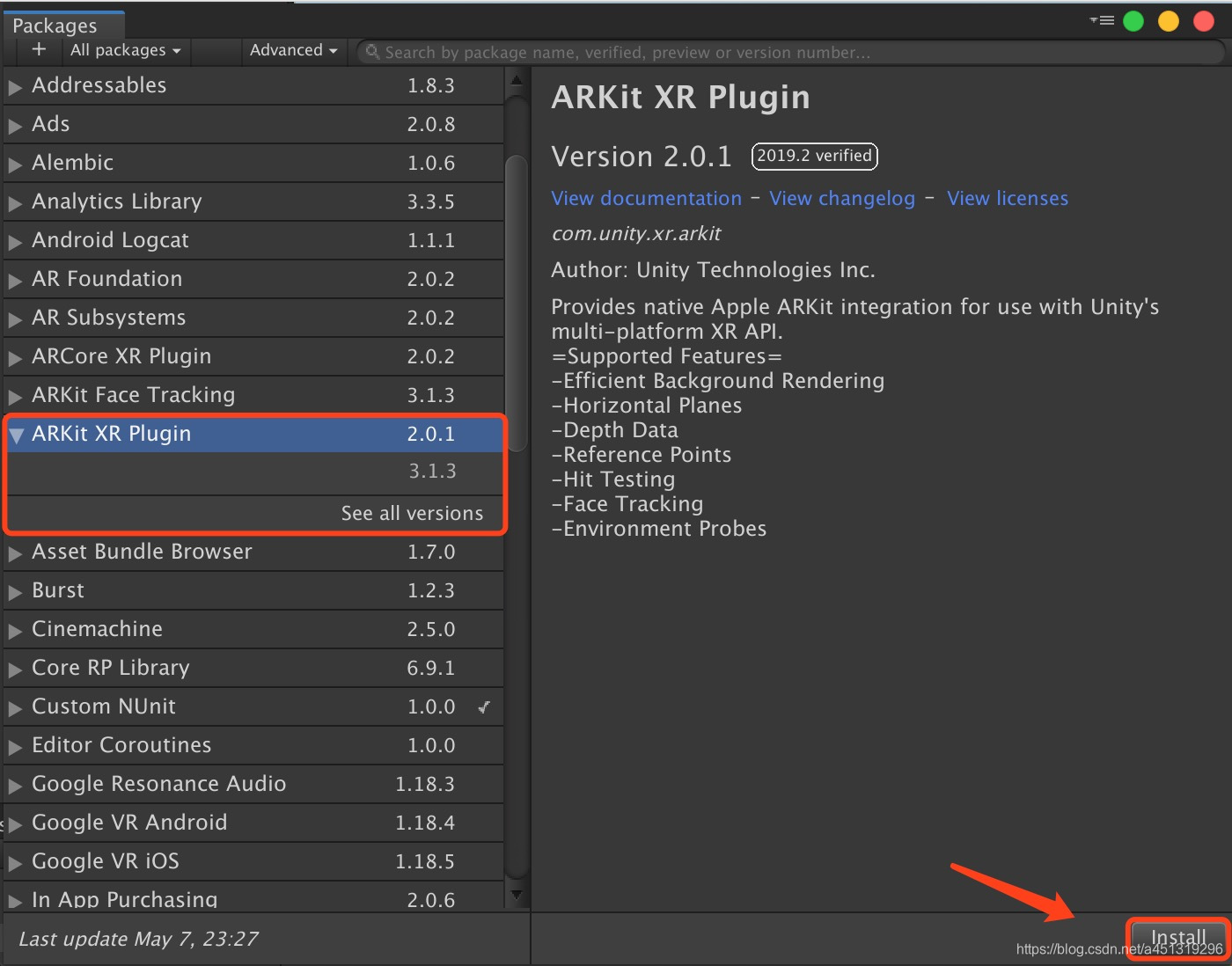Screen dimensions: 1232x966
Task: Expand the Burst package arrow
Action: [x=15, y=592]
